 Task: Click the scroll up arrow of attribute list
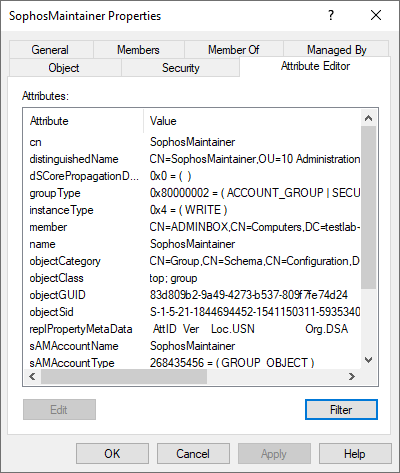[x=368, y=118]
